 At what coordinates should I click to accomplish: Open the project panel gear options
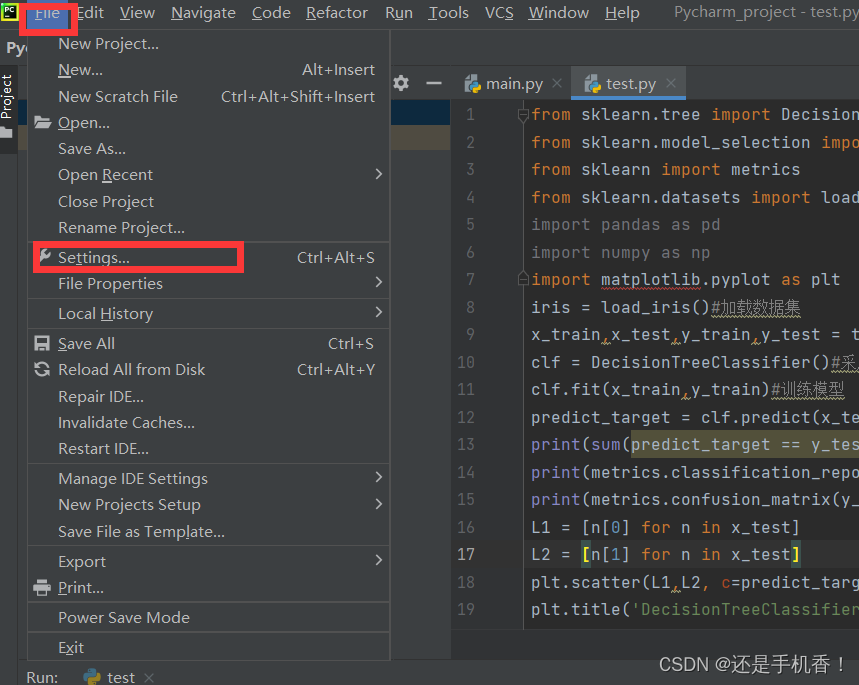(x=401, y=83)
